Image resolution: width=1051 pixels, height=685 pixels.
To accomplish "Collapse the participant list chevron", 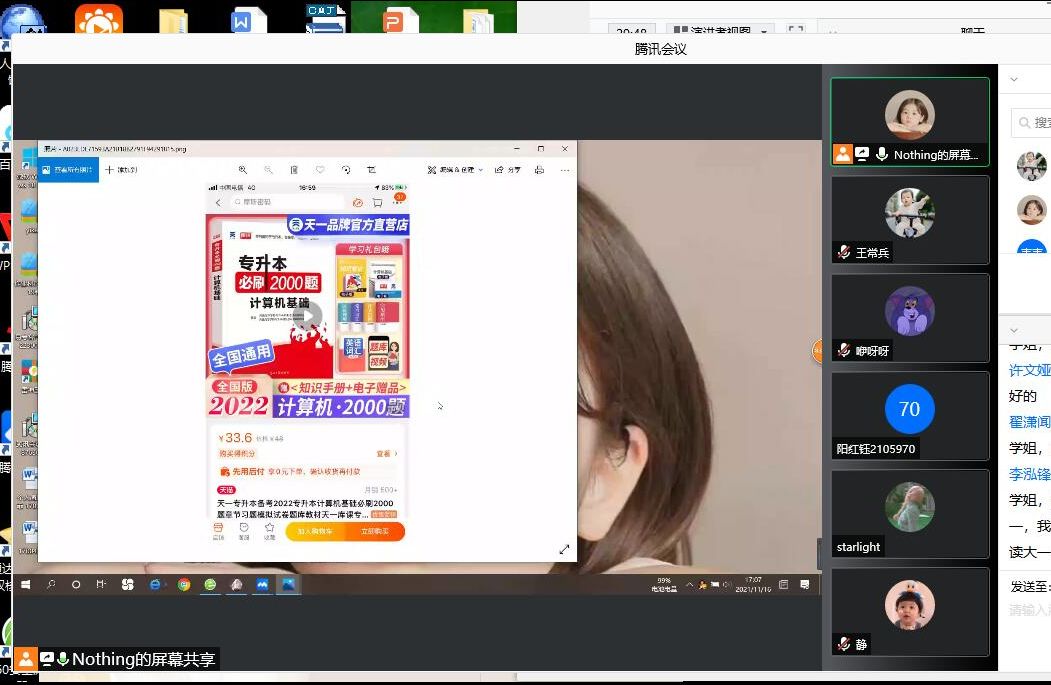I will coord(1014,79).
